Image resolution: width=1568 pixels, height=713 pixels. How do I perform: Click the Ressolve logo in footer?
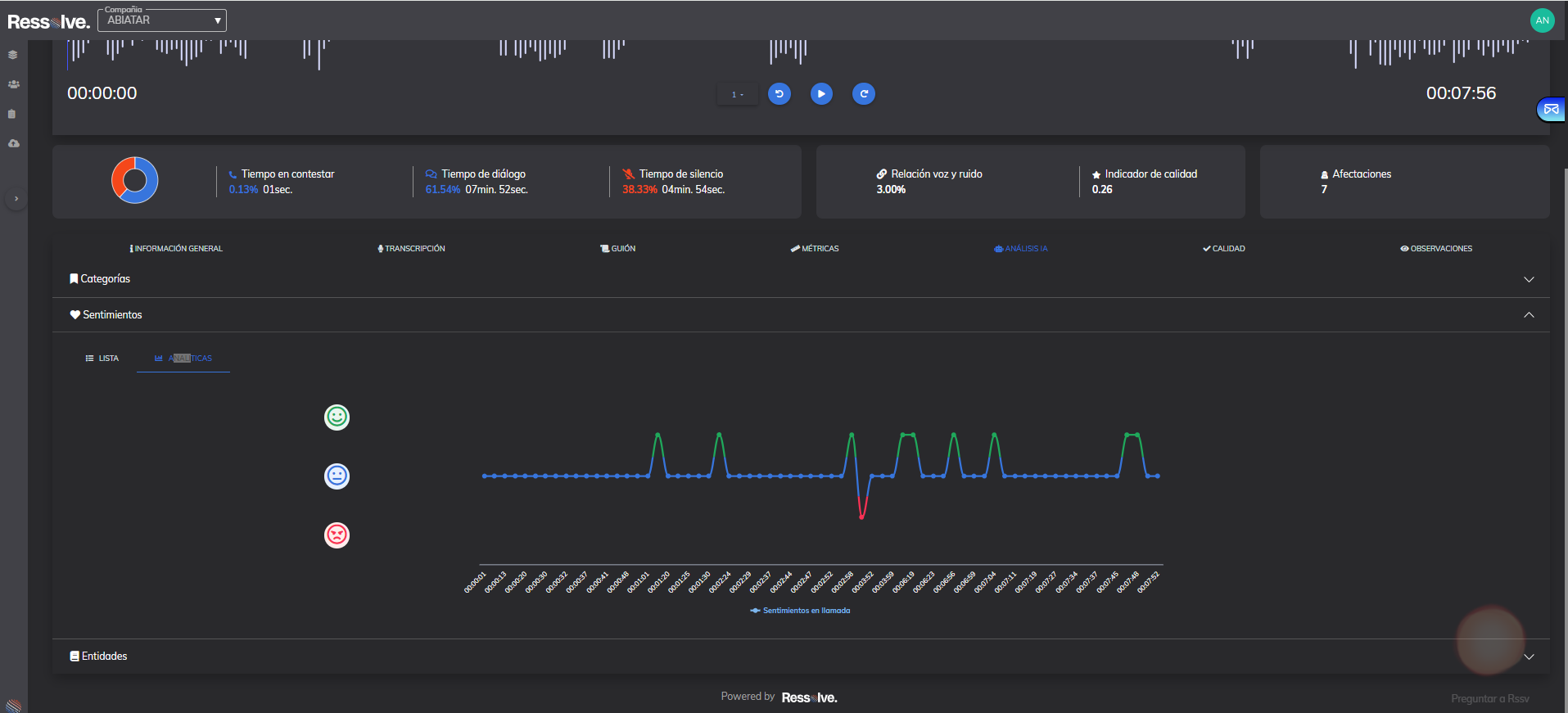pos(809,697)
